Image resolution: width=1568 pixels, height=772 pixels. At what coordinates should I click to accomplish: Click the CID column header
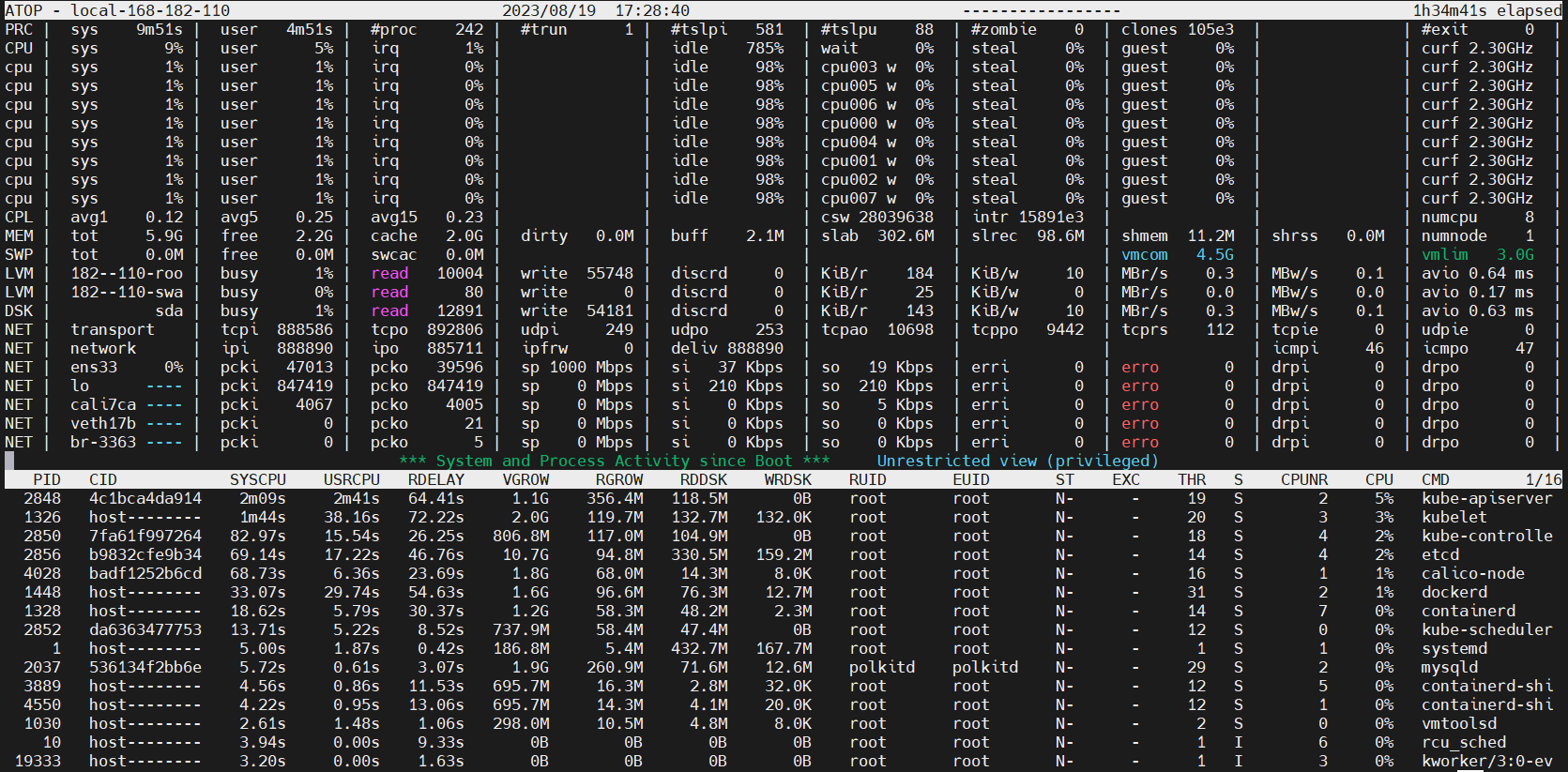click(x=103, y=479)
